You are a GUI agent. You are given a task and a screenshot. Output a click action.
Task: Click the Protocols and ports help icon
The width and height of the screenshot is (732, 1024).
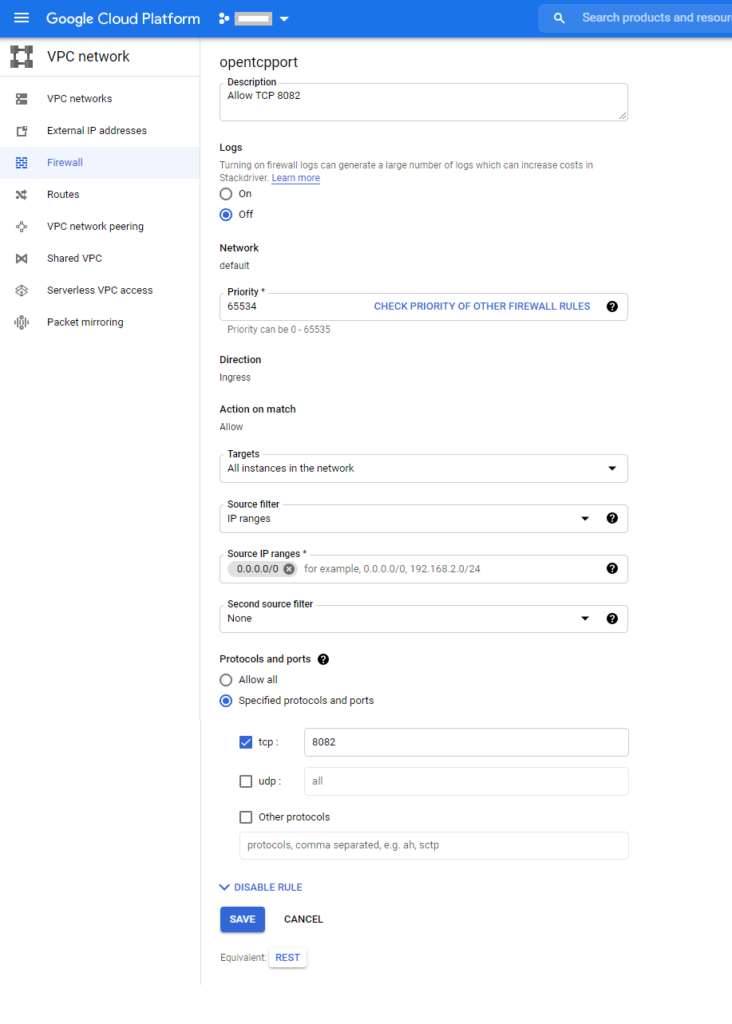tap(323, 659)
